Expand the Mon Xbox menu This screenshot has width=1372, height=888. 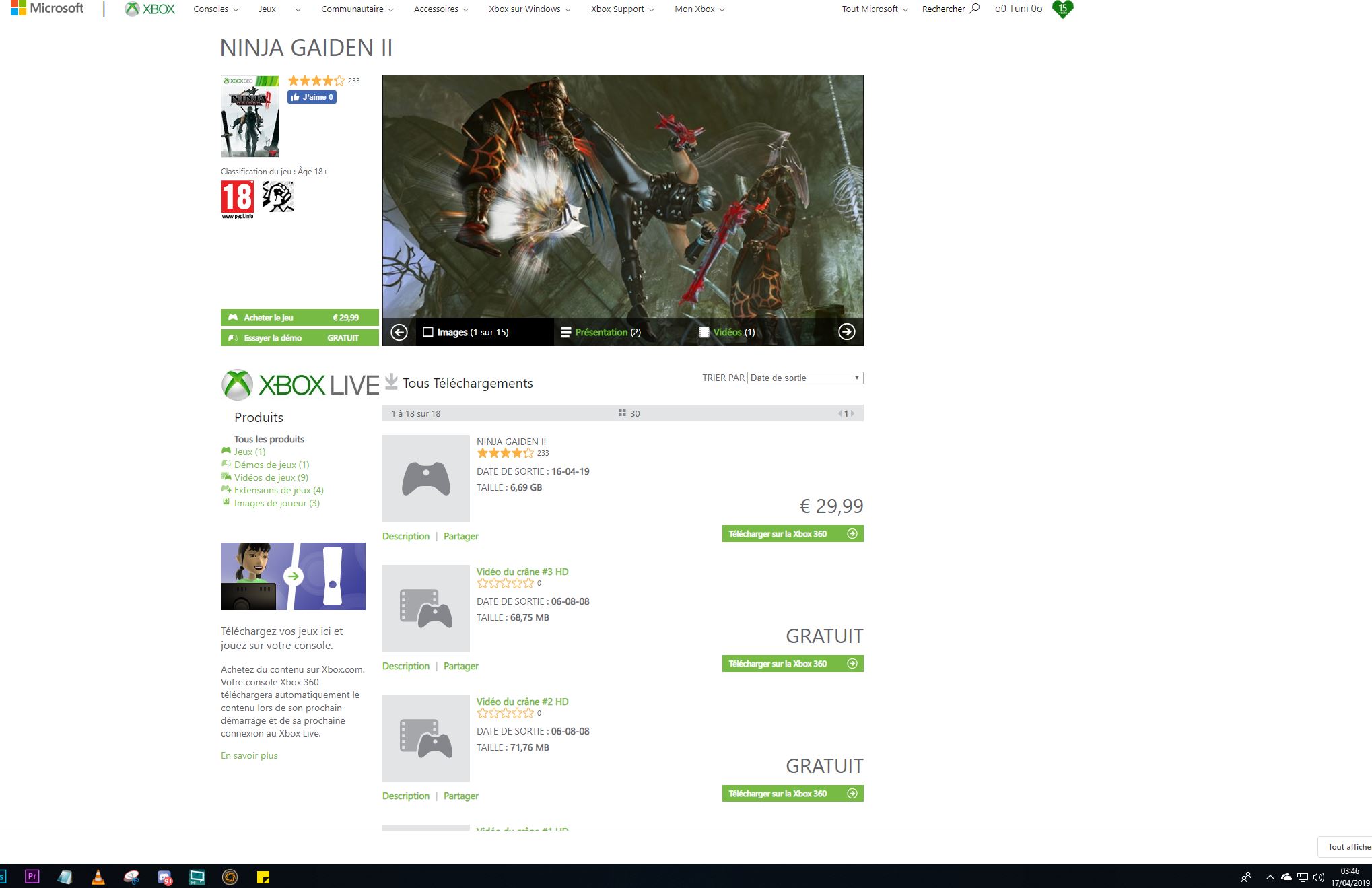point(699,9)
